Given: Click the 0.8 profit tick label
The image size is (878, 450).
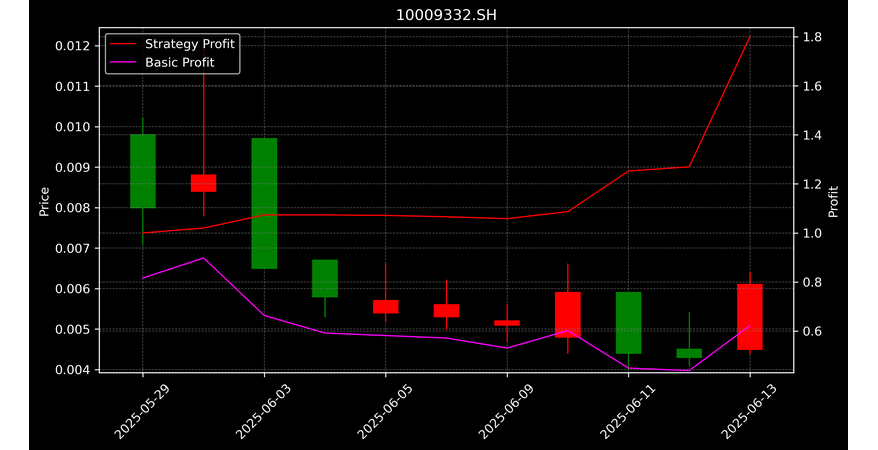Looking at the screenshot, I should [x=810, y=282].
